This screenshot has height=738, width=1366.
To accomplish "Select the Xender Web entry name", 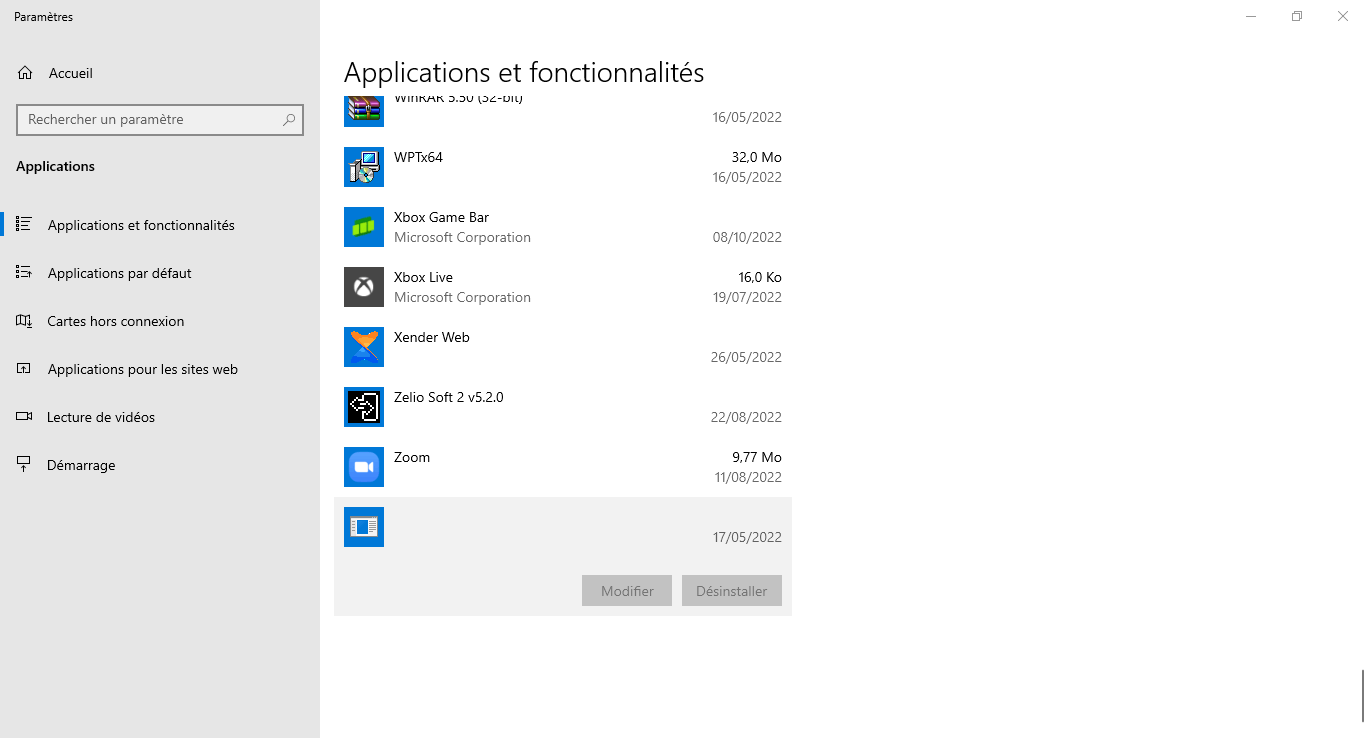I will coord(432,337).
